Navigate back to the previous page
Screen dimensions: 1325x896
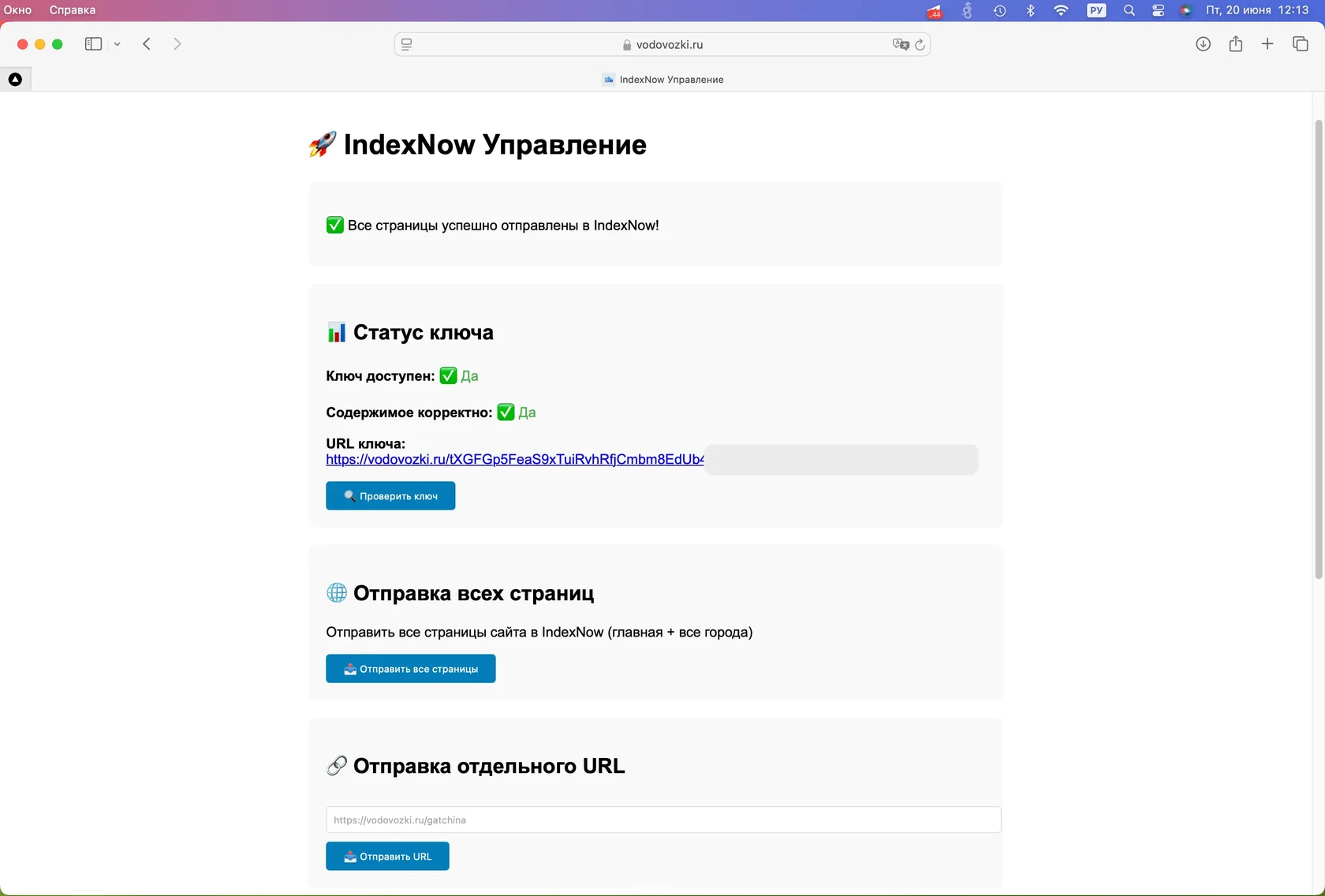coord(146,44)
